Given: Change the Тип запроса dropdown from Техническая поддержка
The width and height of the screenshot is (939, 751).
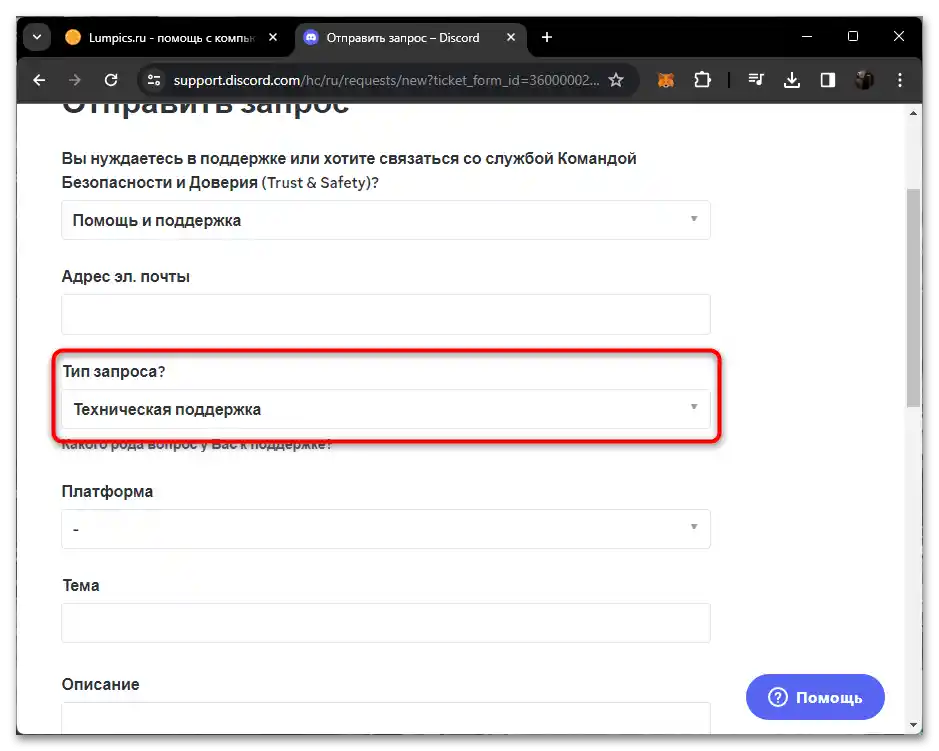Looking at the screenshot, I should pyautogui.click(x=386, y=409).
